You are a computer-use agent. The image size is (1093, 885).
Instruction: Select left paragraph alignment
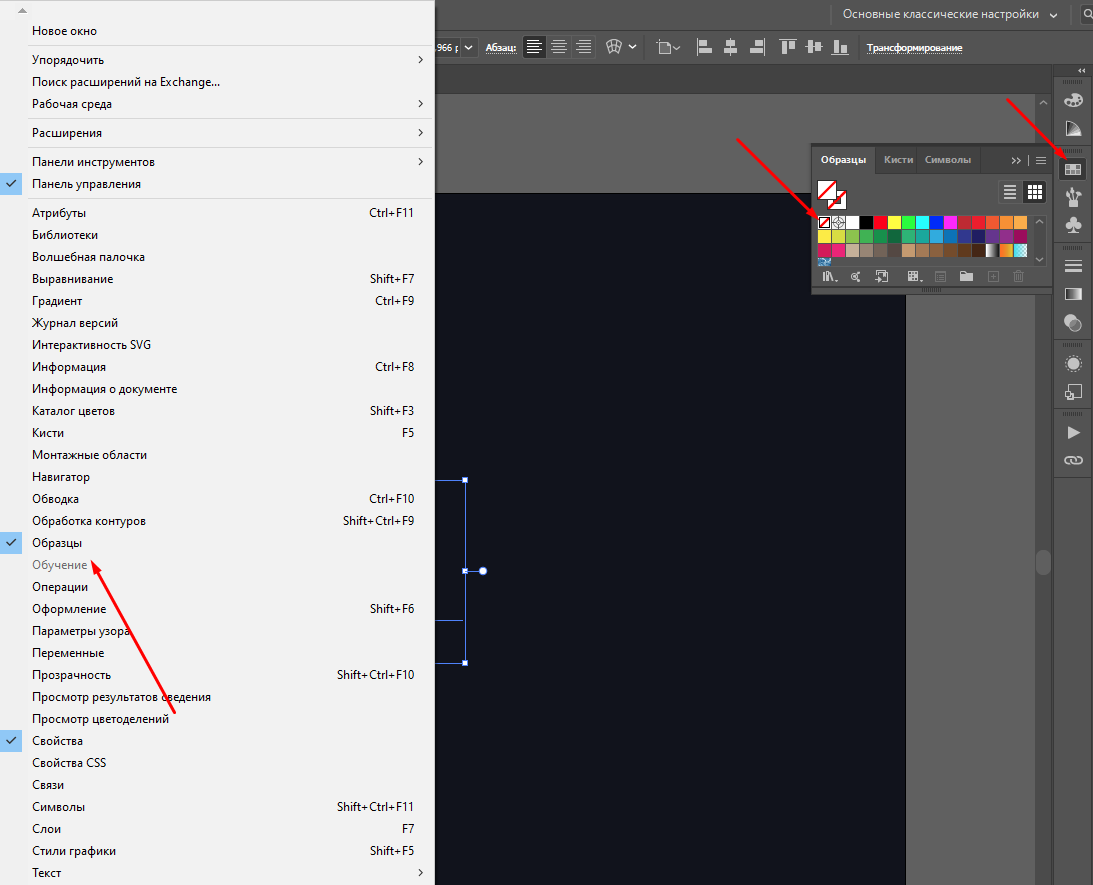pos(534,47)
